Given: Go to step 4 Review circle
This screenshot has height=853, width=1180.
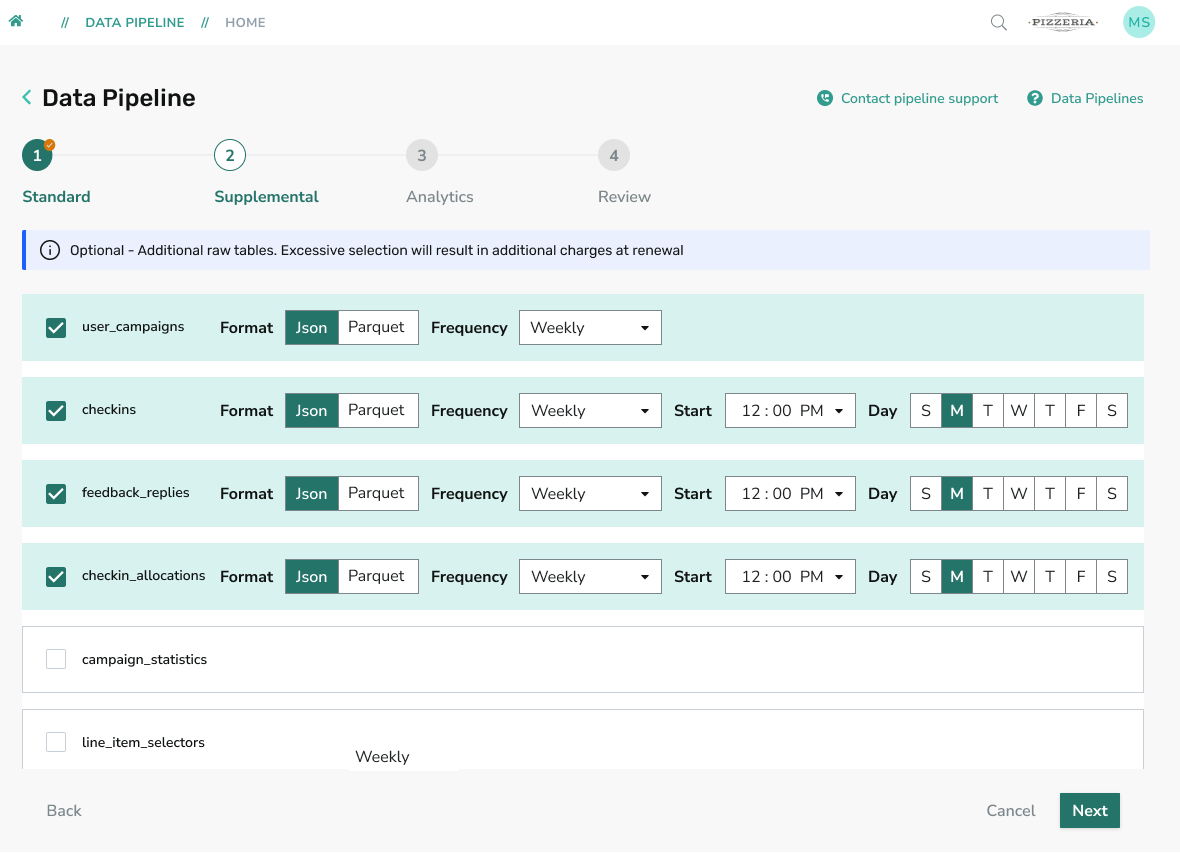Looking at the screenshot, I should pyautogui.click(x=614, y=156).
